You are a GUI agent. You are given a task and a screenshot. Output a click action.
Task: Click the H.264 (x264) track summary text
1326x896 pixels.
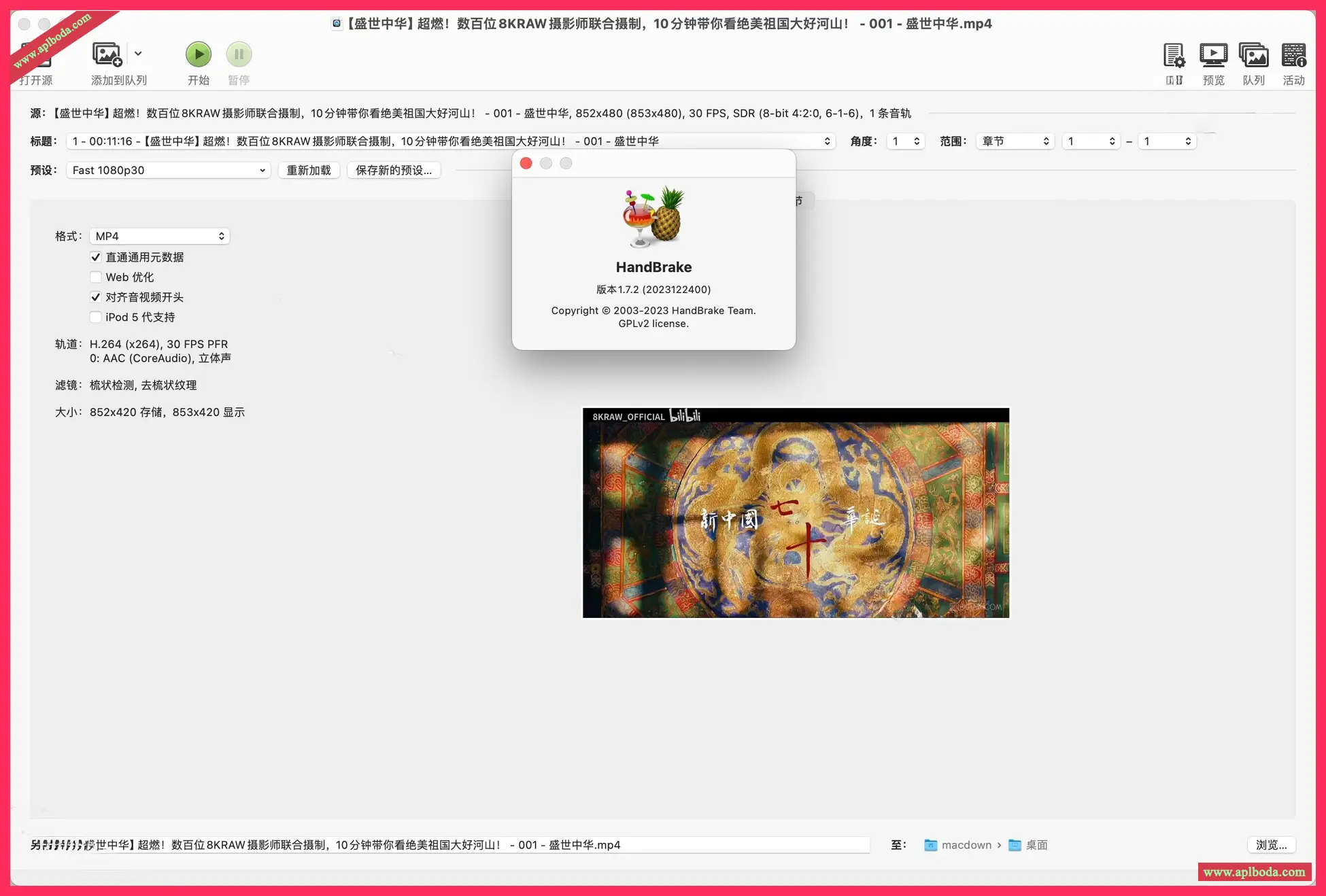pyautogui.click(x=158, y=344)
